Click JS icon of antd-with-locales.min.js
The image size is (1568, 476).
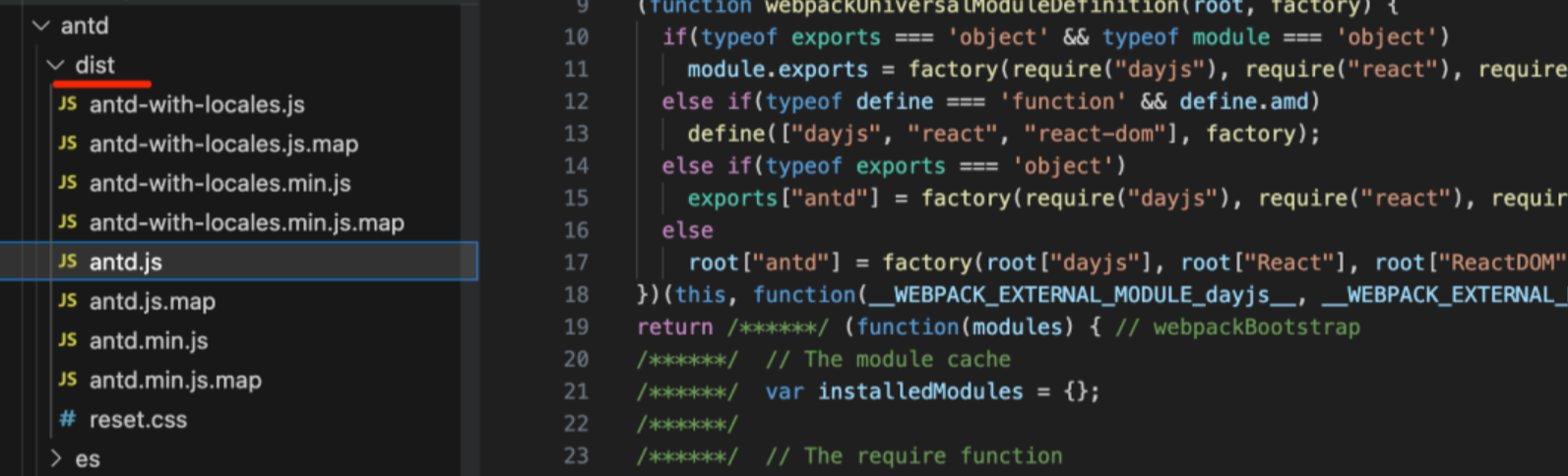[x=67, y=182]
